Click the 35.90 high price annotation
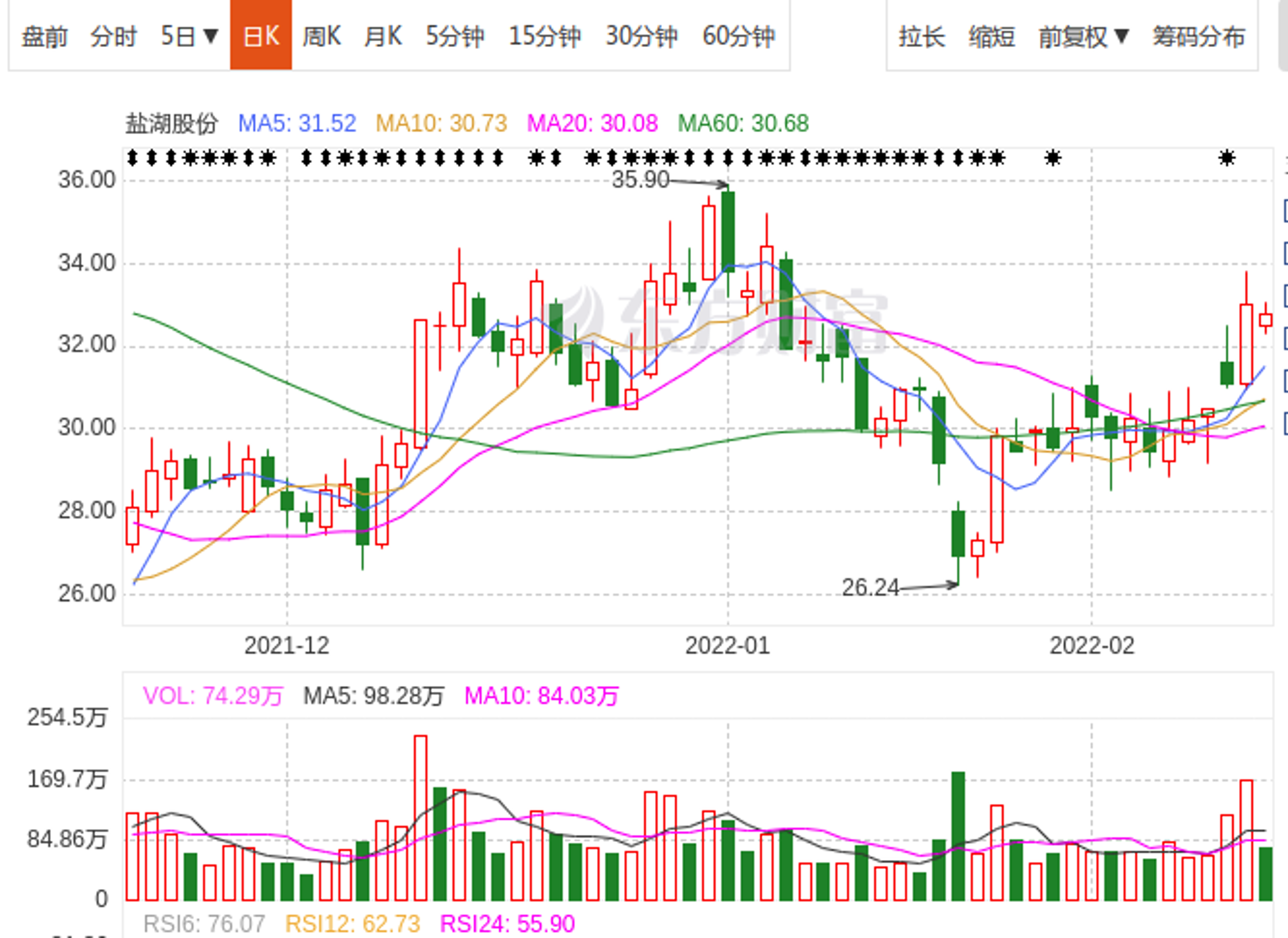1288x938 pixels. [x=641, y=180]
